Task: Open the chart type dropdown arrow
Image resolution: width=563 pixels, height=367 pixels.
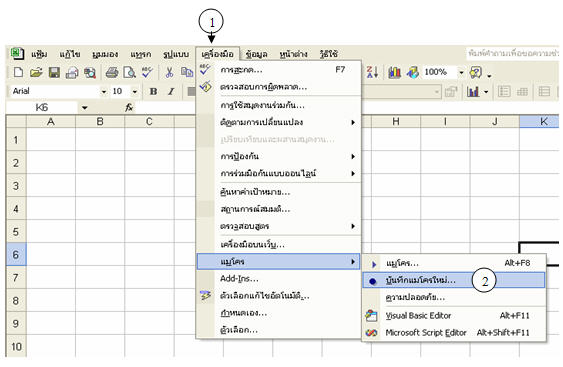Action: point(486,92)
